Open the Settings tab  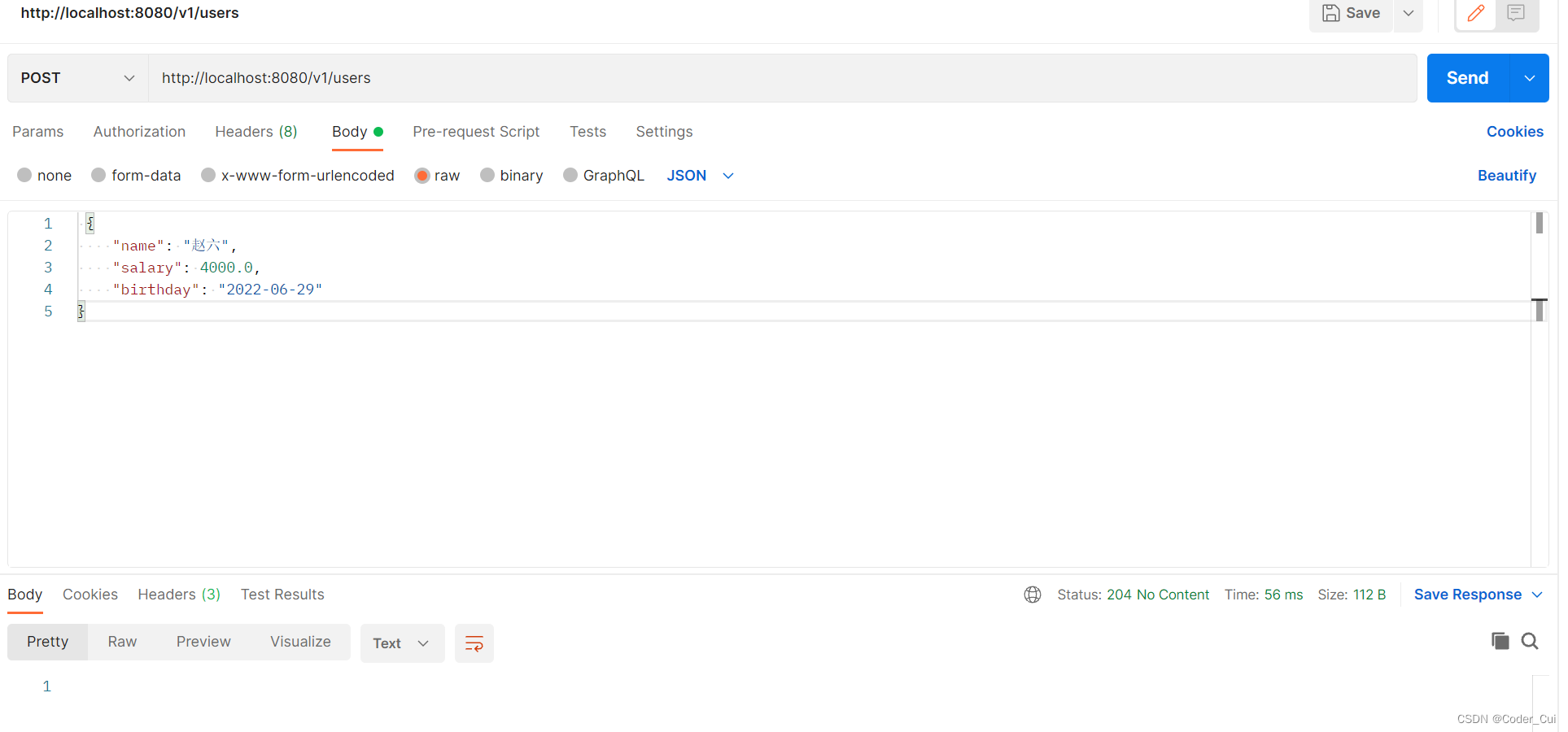[x=665, y=132]
